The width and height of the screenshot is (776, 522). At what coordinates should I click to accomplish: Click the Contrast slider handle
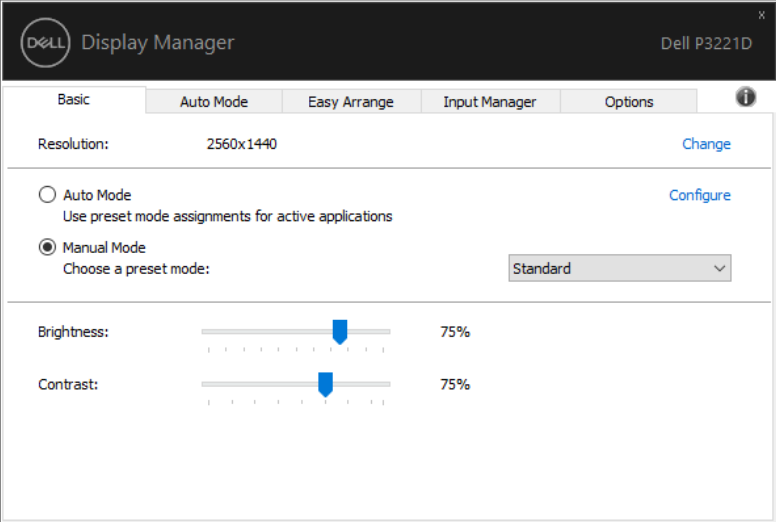pos(325,384)
